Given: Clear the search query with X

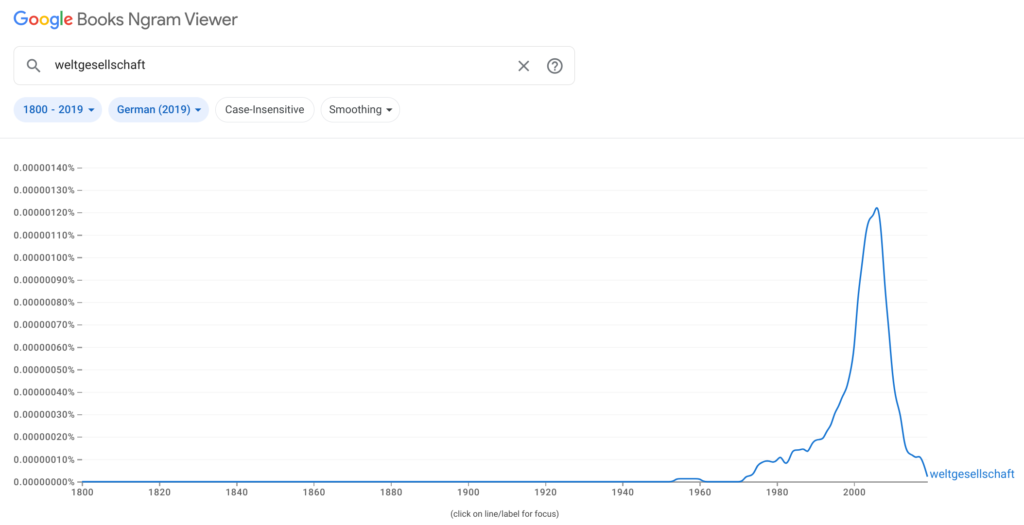Looking at the screenshot, I should [523, 66].
